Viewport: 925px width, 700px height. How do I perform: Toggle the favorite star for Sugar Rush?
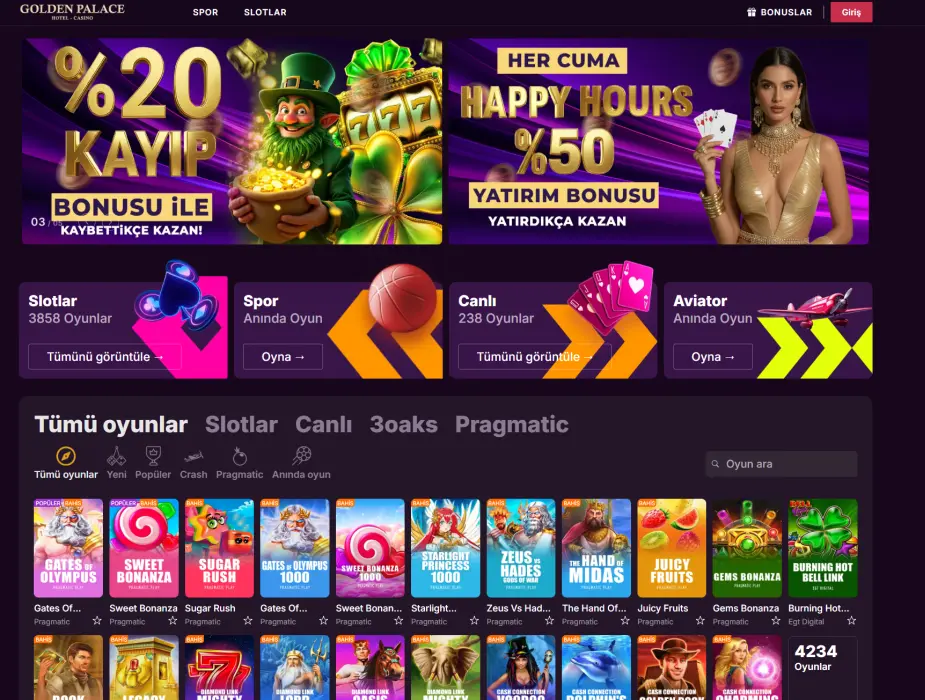(x=248, y=620)
